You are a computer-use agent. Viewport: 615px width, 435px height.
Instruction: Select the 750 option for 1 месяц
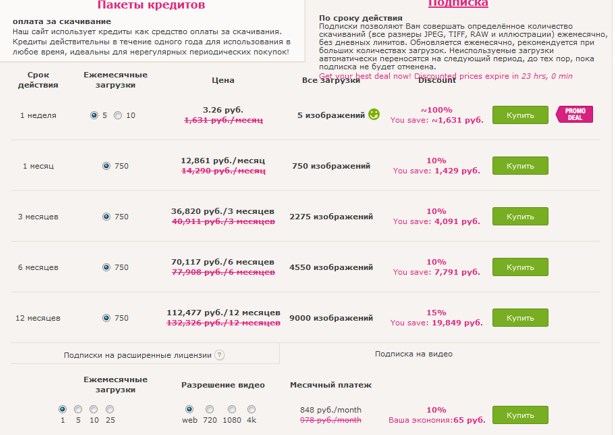coord(107,166)
